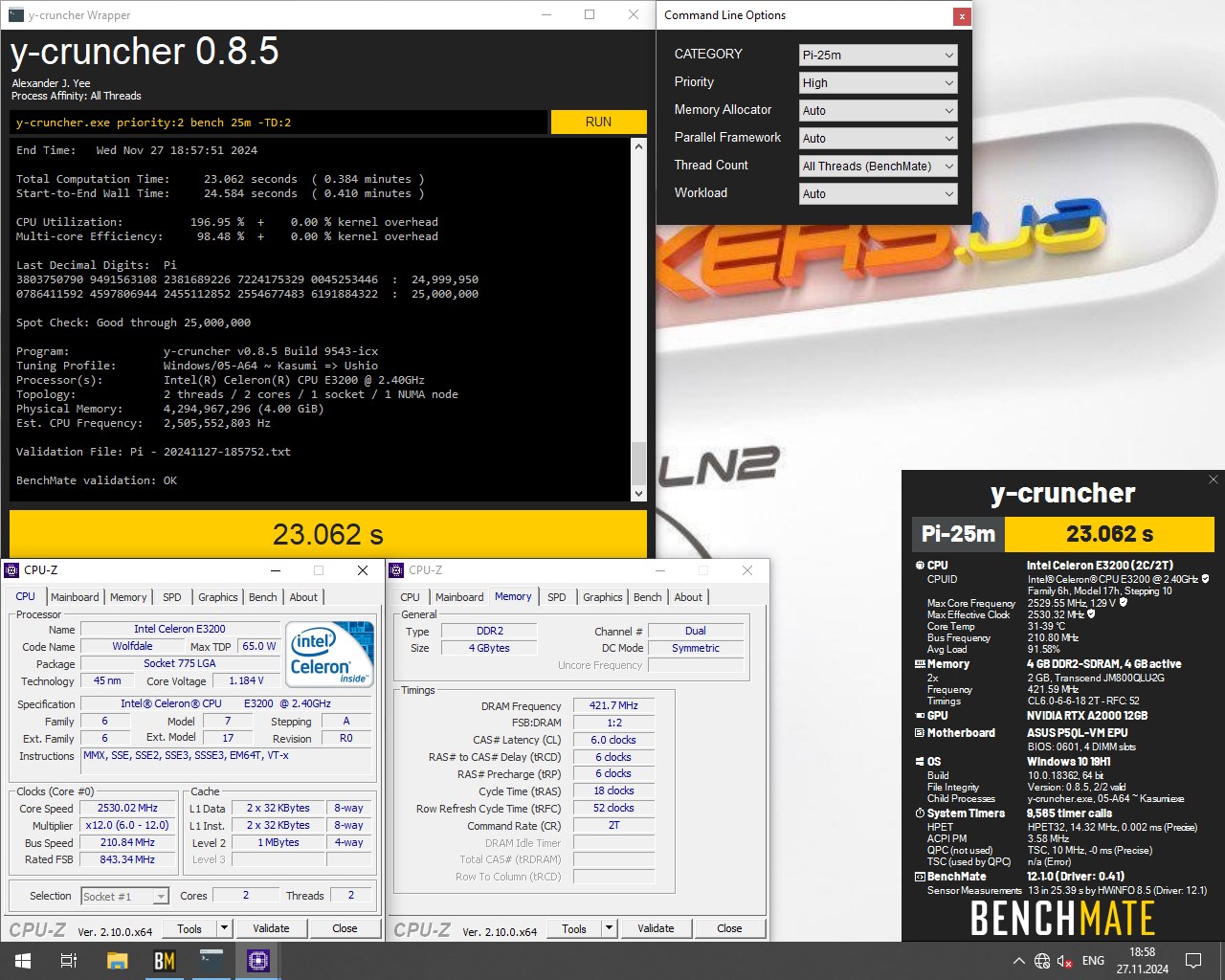Click the GPU icon in BenchMate panel
1225x980 pixels.
[920, 716]
